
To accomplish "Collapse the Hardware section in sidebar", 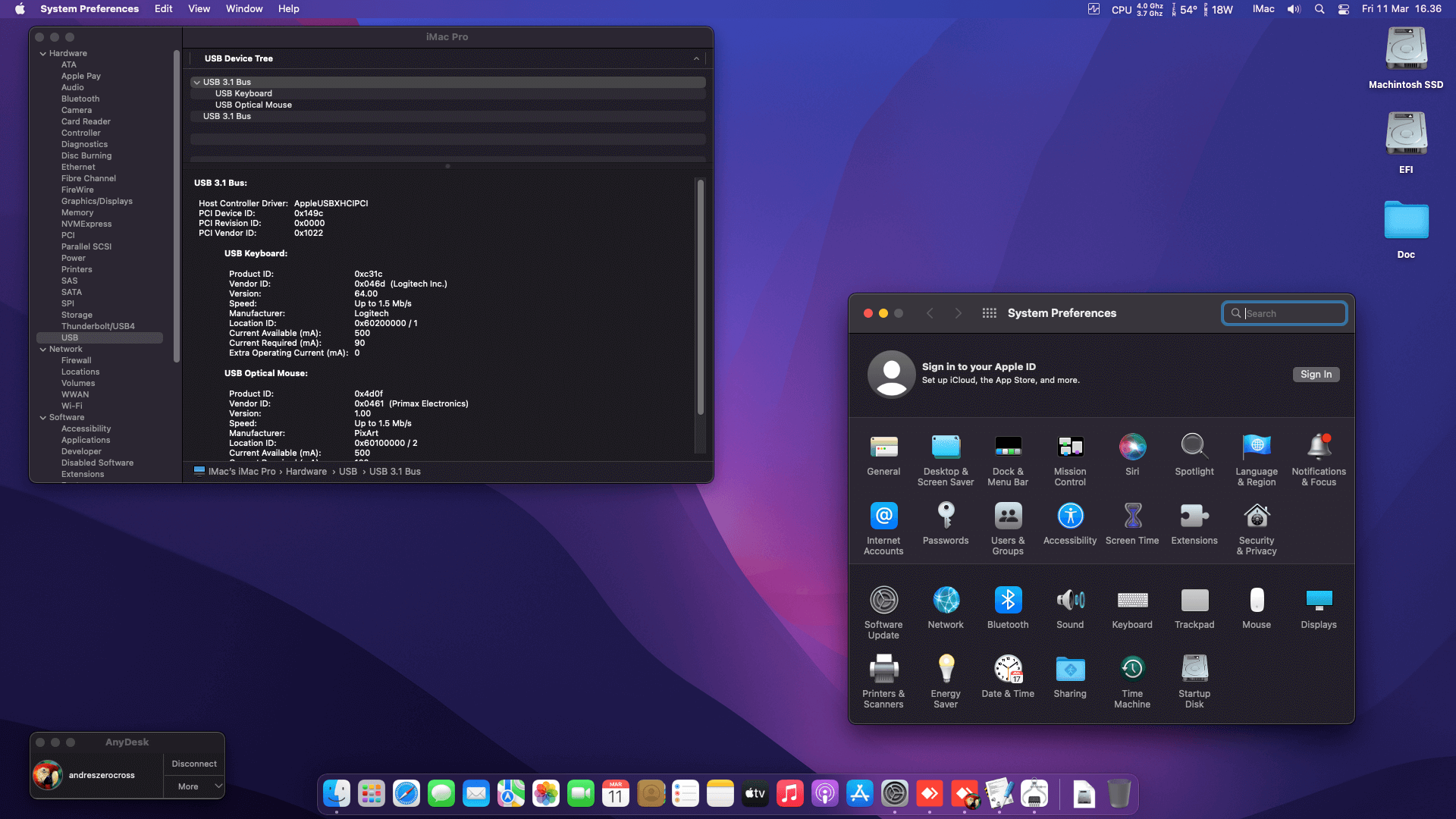I will [43, 54].
